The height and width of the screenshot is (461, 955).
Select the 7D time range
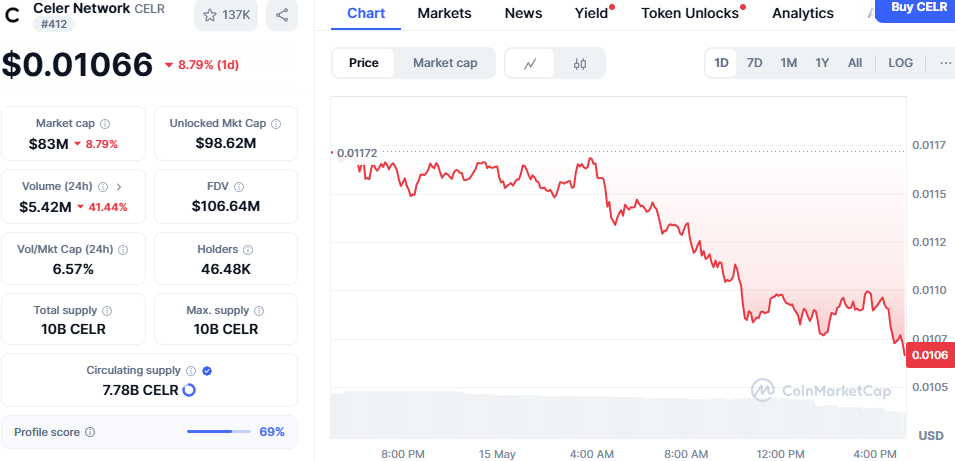[x=755, y=63]
